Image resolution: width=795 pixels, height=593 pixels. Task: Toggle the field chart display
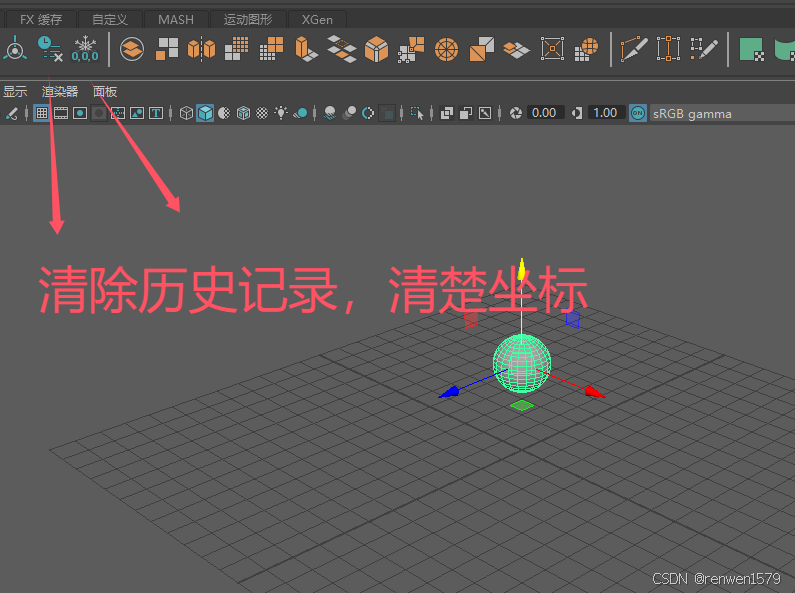[x=118, y=113]
